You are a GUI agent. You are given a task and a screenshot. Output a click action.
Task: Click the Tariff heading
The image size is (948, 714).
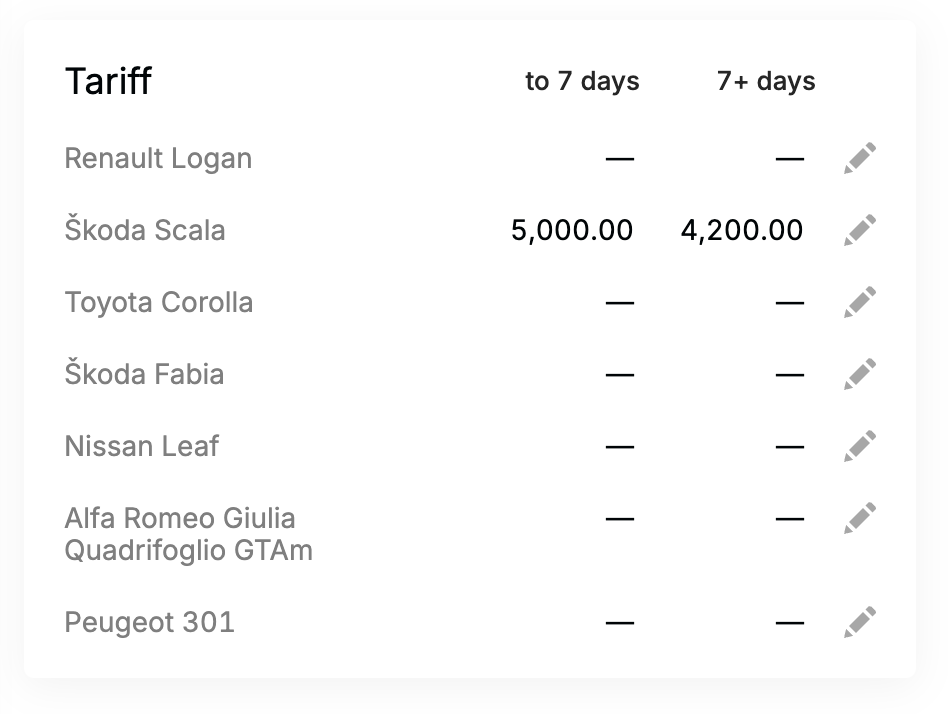tap(108, 81)
